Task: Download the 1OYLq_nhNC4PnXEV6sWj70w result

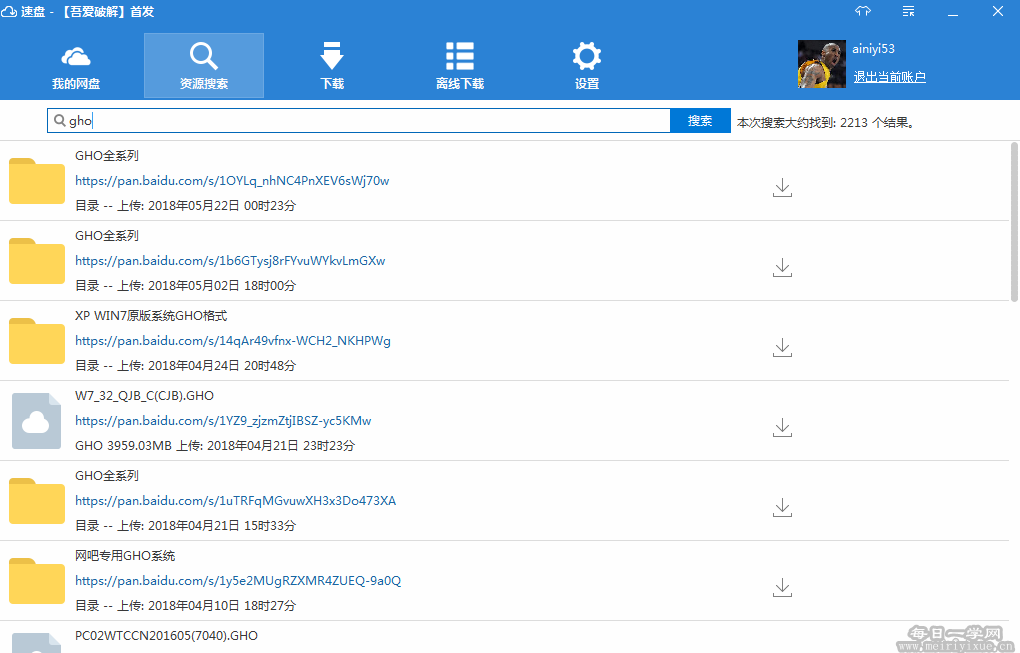Action: click(782, 187)
